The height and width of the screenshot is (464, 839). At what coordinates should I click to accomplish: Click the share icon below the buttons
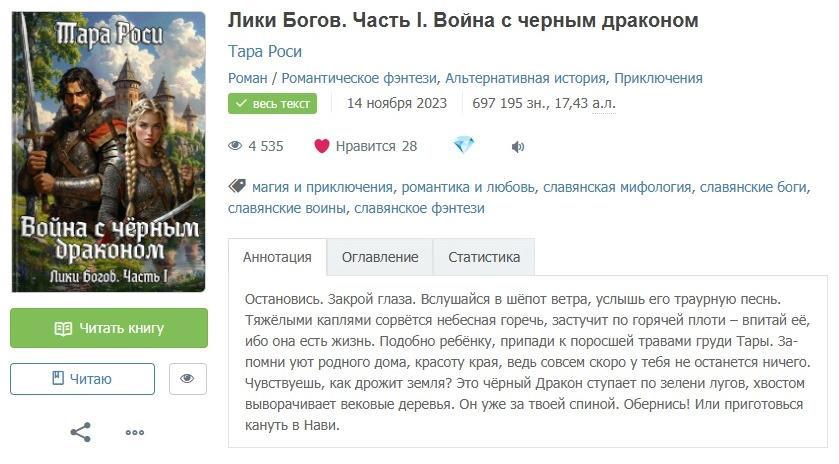80,432
